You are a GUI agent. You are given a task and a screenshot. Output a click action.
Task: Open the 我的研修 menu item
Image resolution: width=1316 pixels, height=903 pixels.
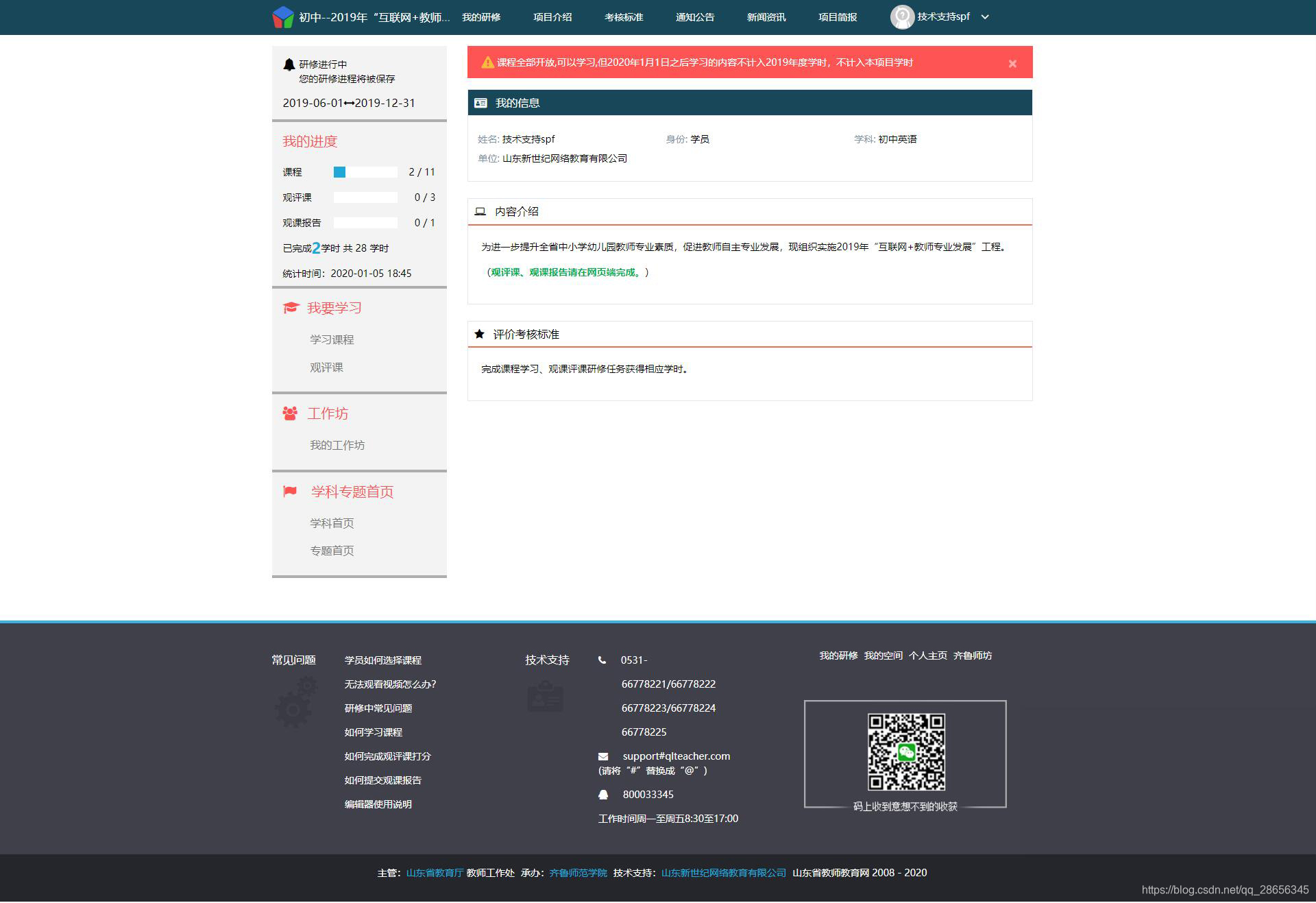click(x=480, y=17)
